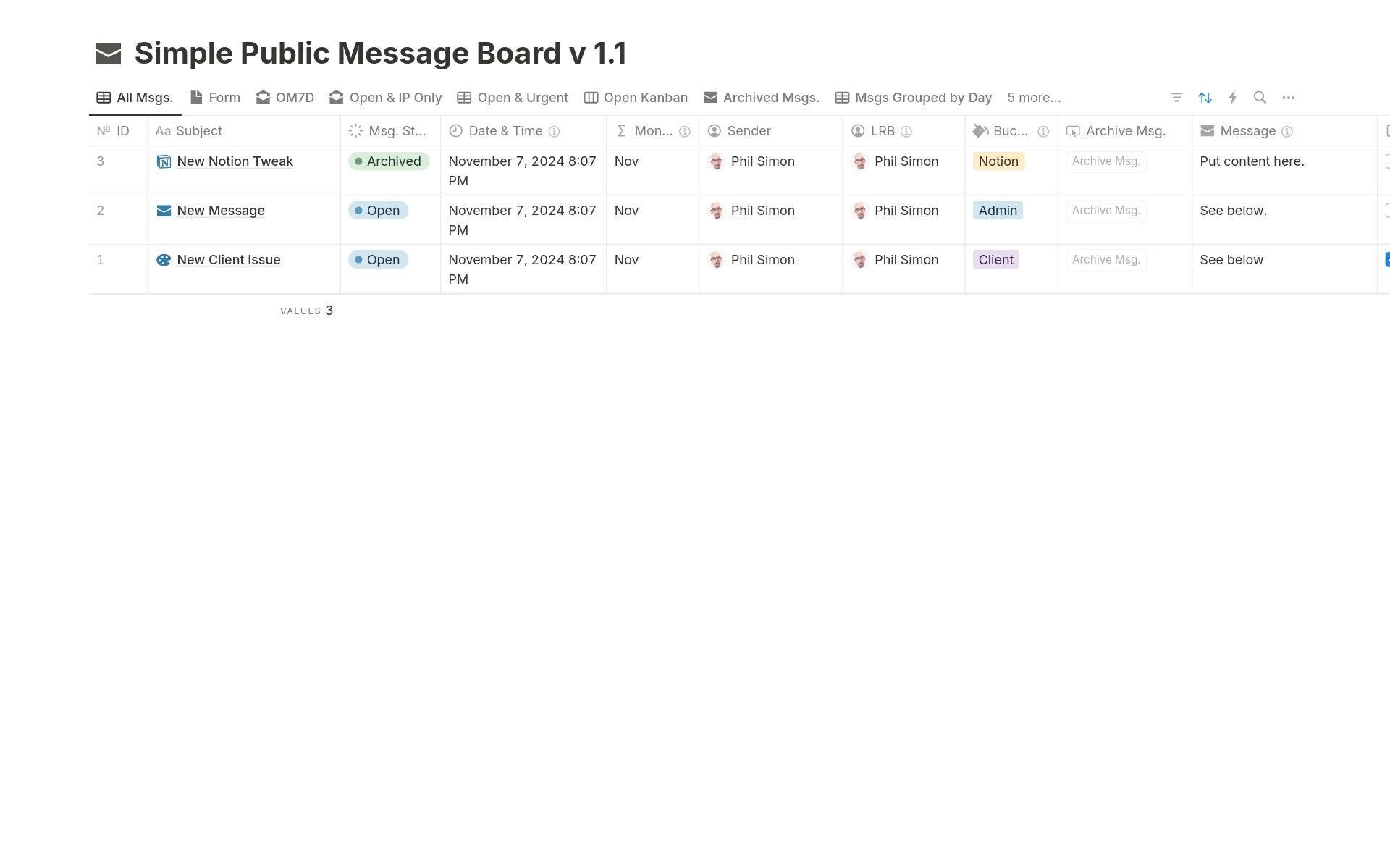This screenshot has height=868, width=1390.
Task: Switch to Open & Urgent view
Action: (x=513, y=98)
